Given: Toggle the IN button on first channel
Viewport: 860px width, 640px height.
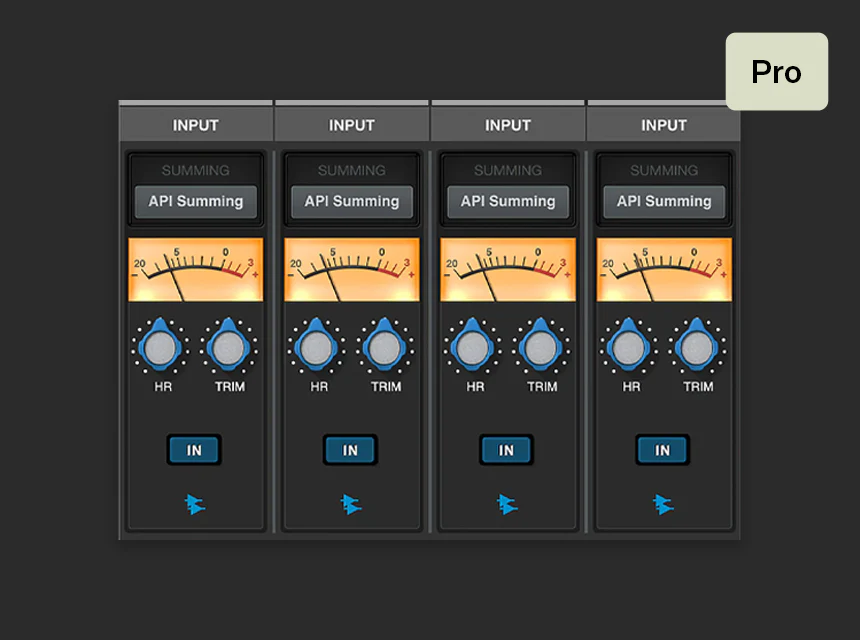Looking at the screenshot, I should [x=194, y=450].
